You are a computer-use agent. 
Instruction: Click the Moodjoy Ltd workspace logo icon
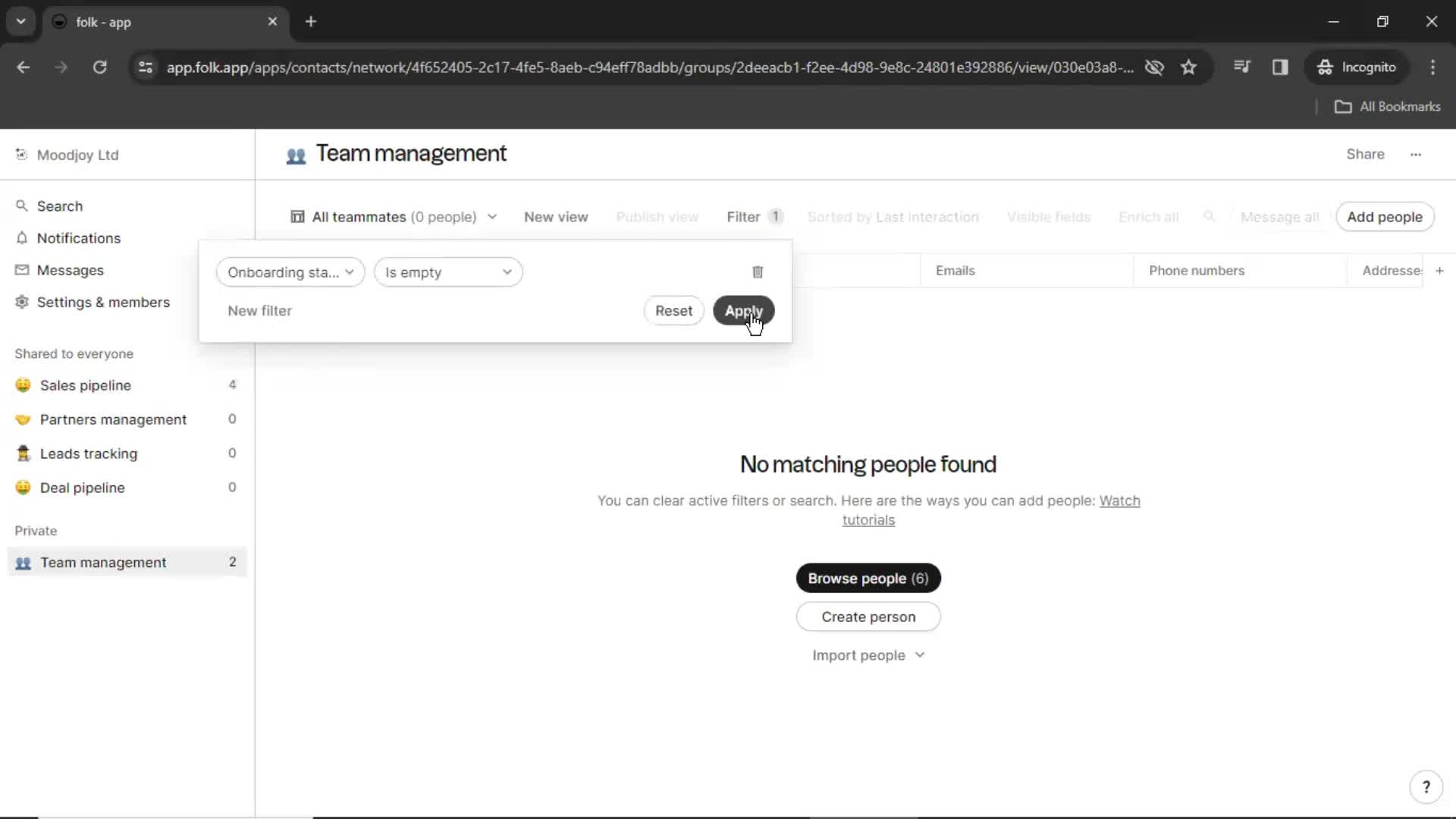(x=21, y=155)
